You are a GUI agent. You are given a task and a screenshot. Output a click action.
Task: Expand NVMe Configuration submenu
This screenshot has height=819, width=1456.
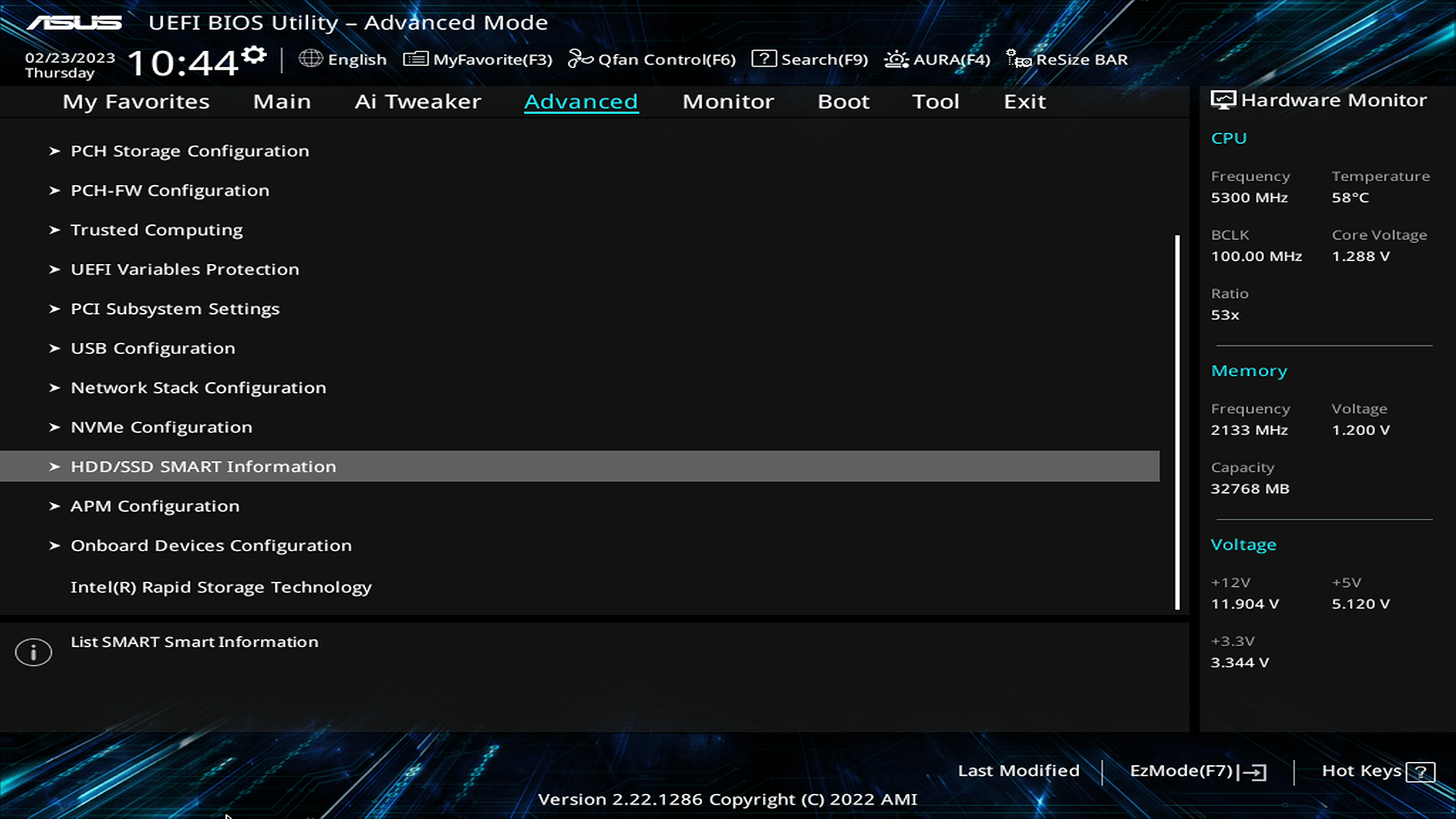click(x=161, y=427)
